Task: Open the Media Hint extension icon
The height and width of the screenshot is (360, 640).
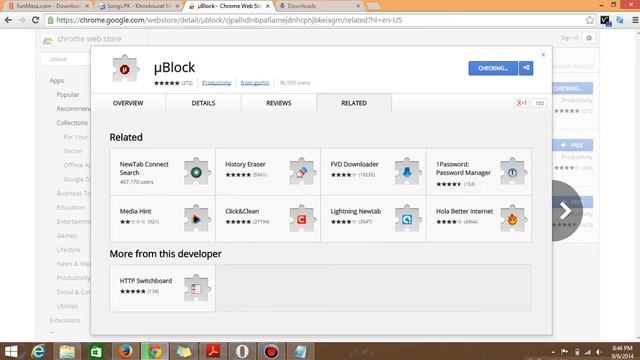Action: click(x=197, y=219)
